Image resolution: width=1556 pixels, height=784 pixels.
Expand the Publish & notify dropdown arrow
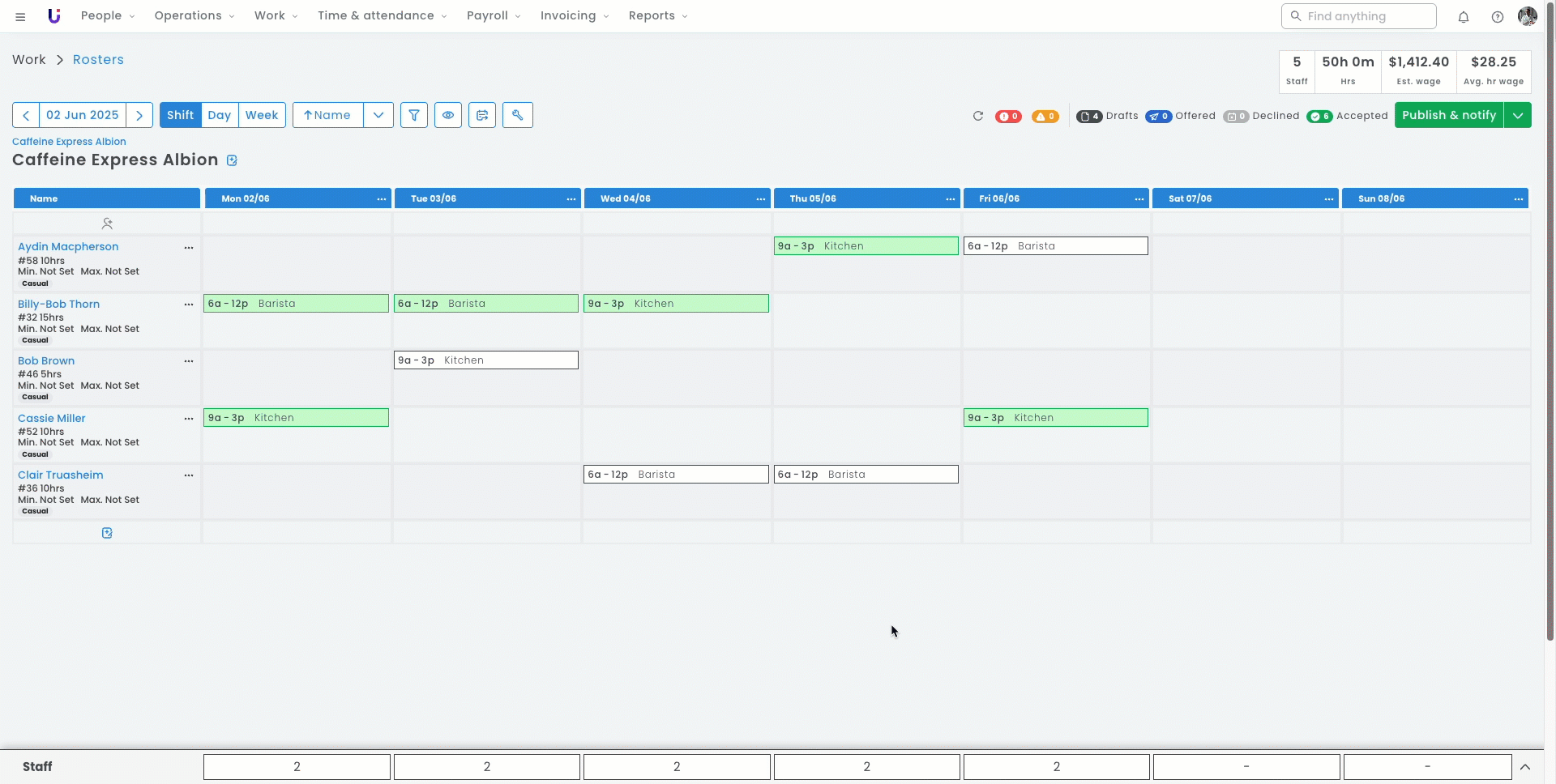point(1518,115)
